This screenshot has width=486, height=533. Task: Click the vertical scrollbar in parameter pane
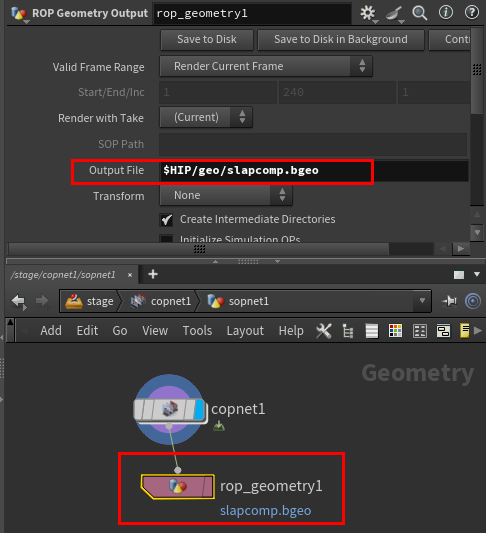(477, 71)
